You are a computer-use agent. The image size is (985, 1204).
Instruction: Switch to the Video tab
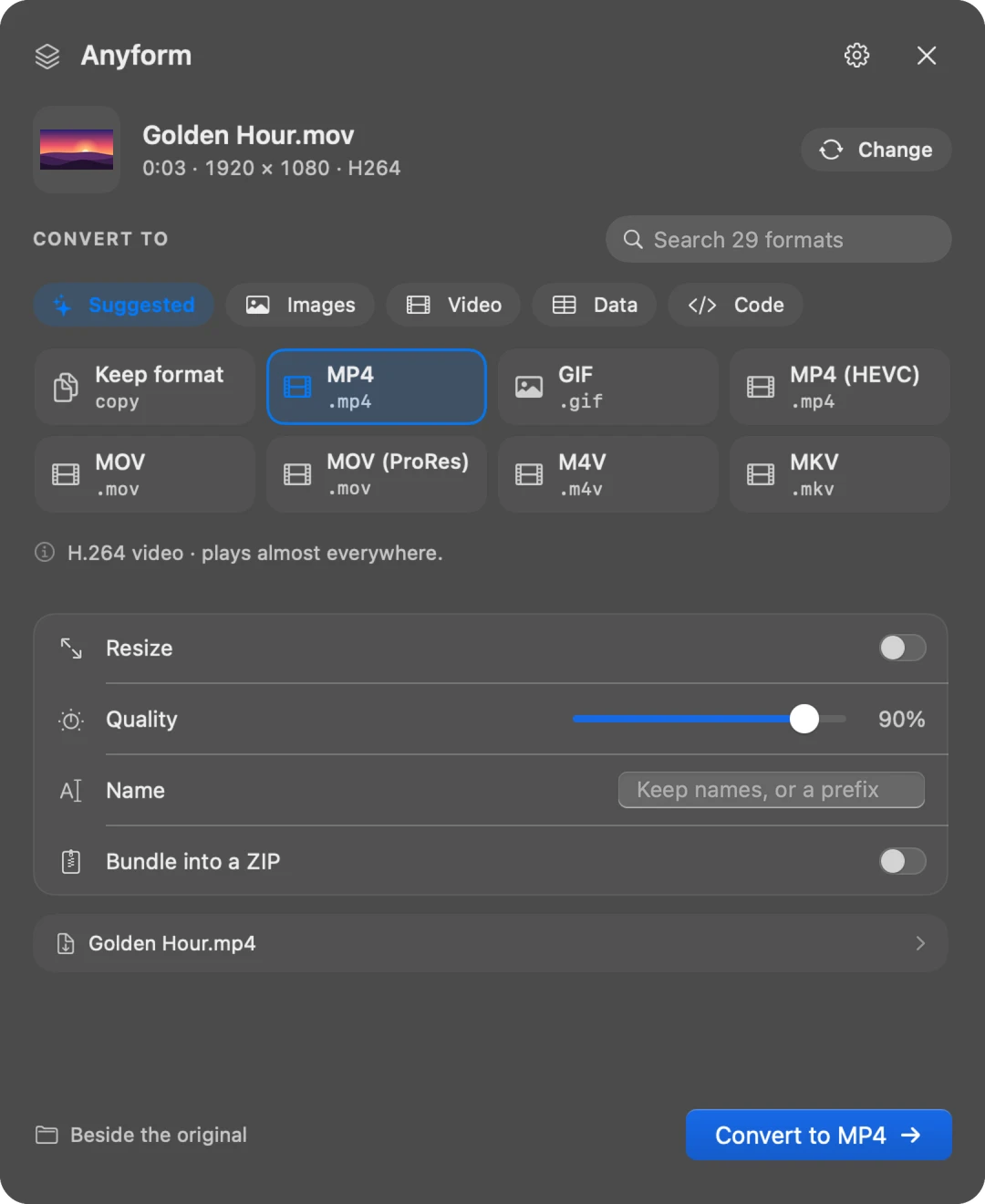click(453, 305)
